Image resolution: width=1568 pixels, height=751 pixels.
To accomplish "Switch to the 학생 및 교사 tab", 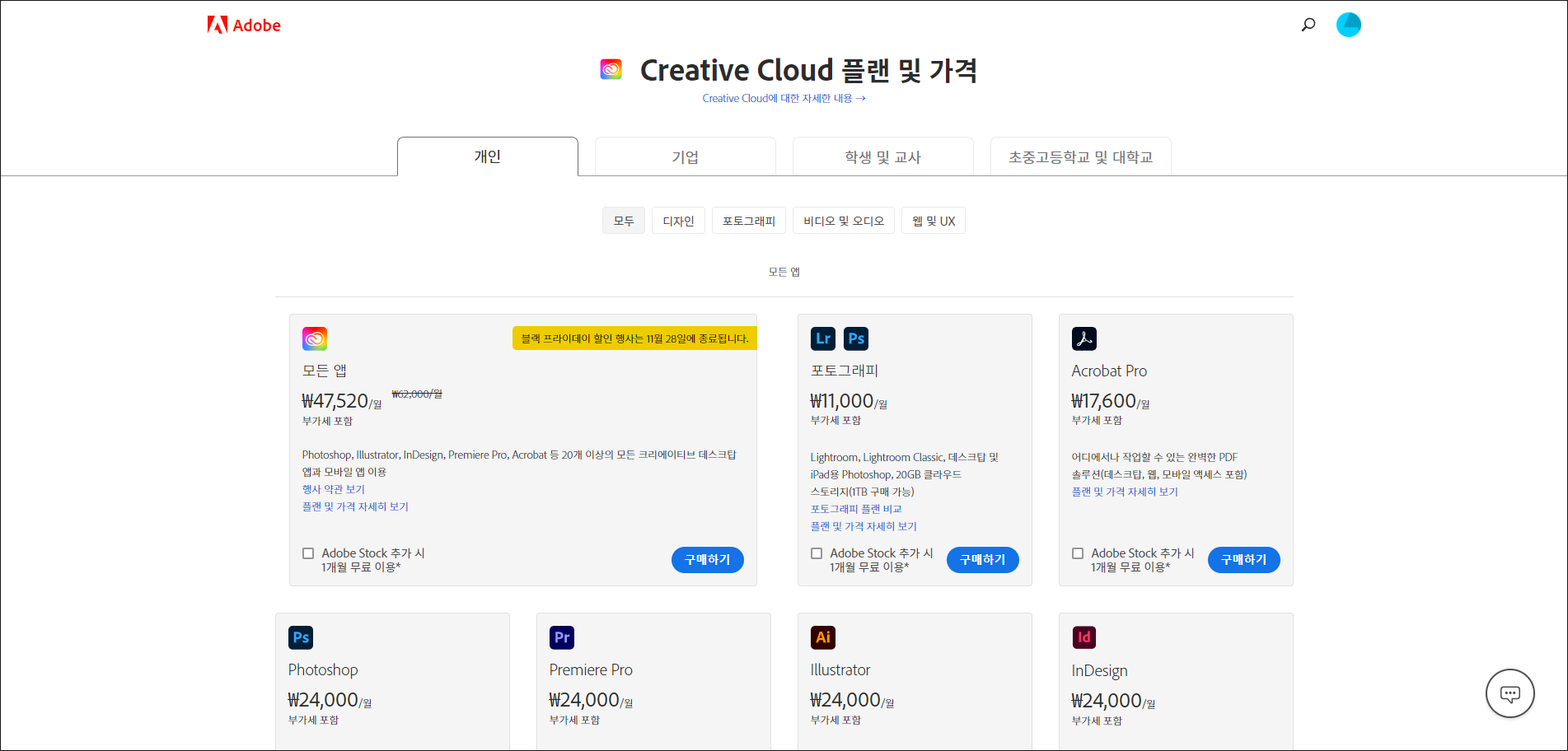I will point(883,156).
